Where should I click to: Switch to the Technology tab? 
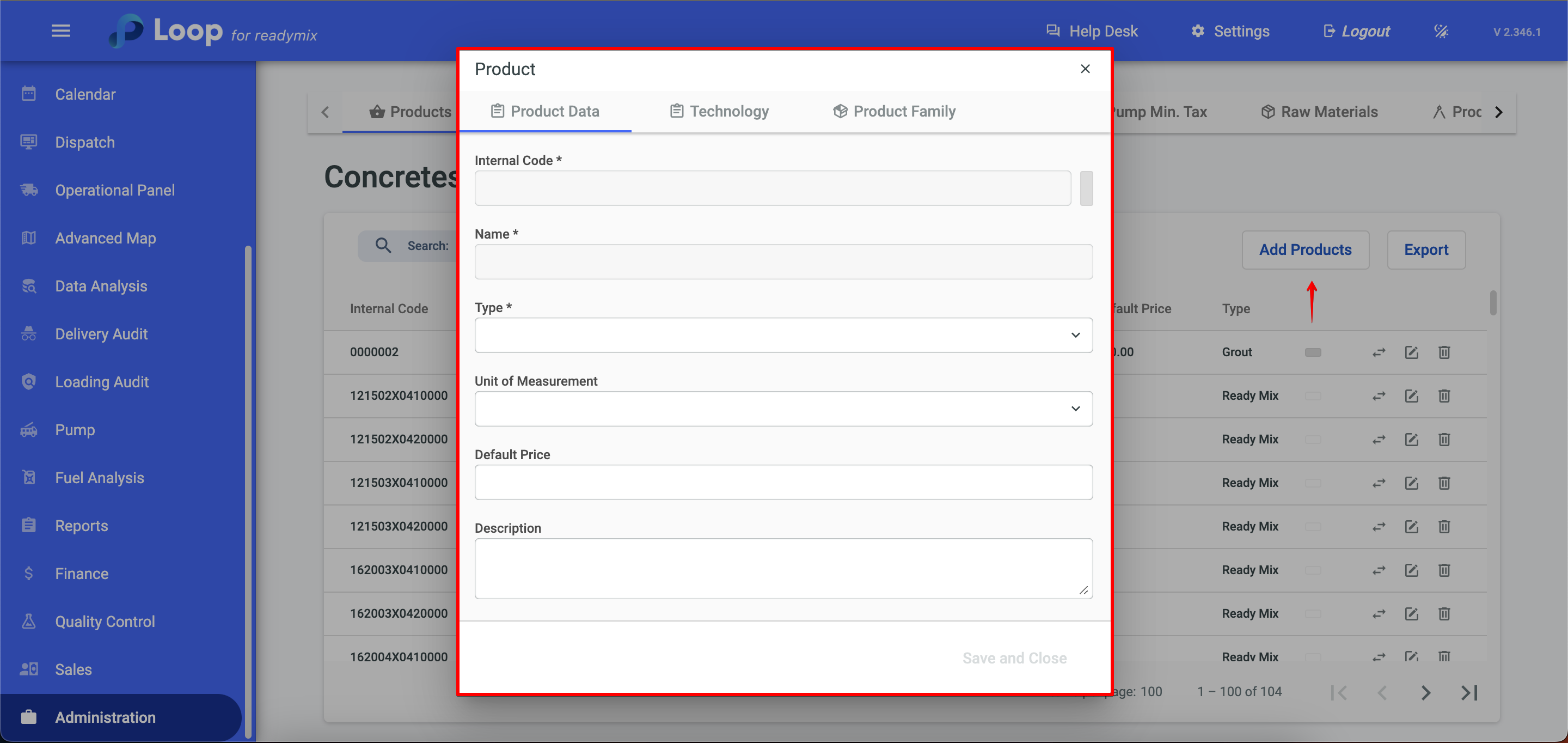[x=719, y=112]
